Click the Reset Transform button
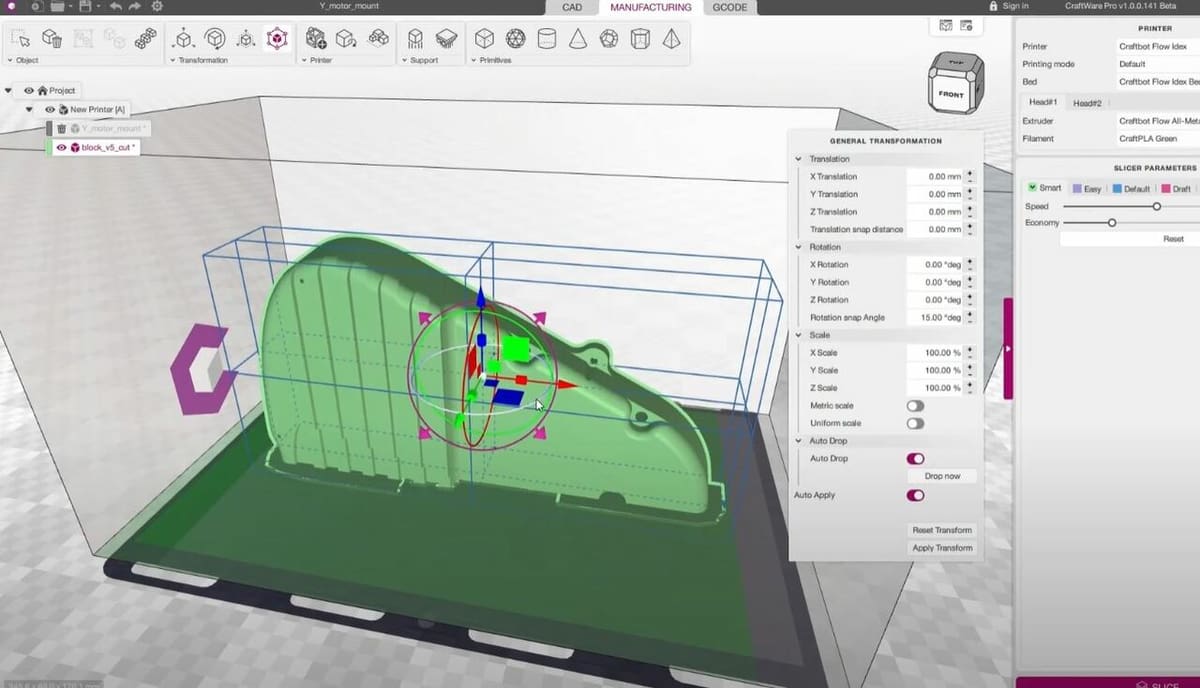This screenshot has width=1200, height=688. tap(941, 530)
